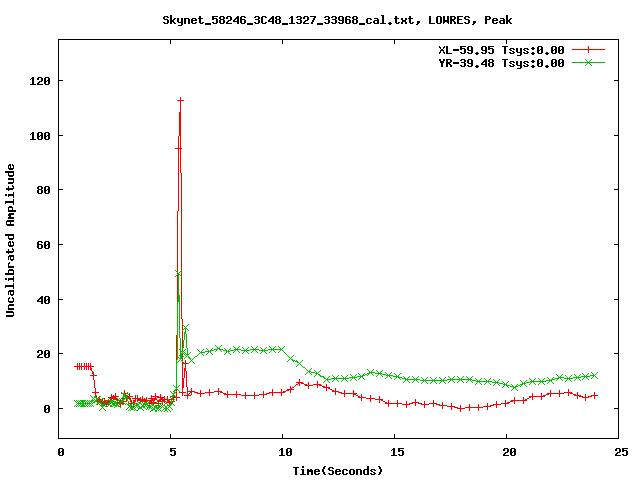Screen dimensions: 640x480
Task: Click the y-axis tick label 60
Action: [x=43, y=245]
